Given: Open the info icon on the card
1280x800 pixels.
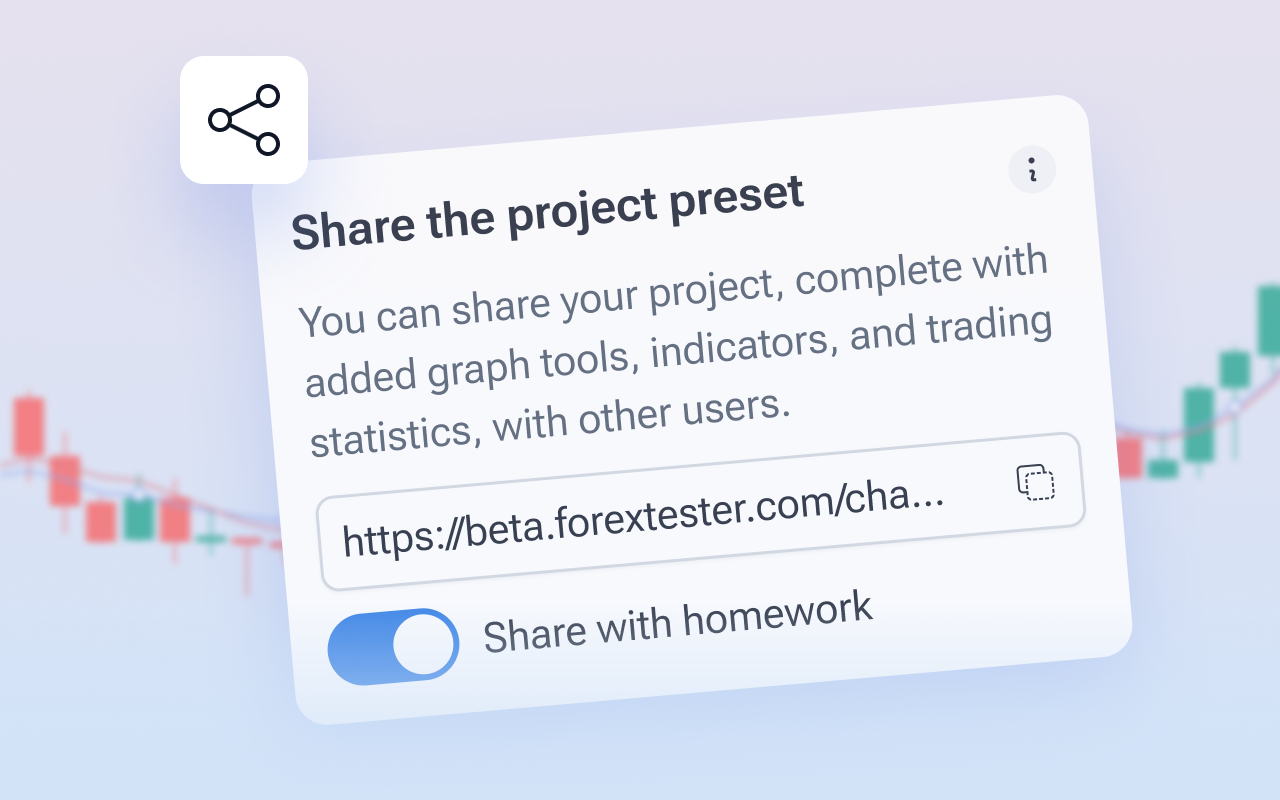Looking at the screenshot, I should click(1032, 169).
